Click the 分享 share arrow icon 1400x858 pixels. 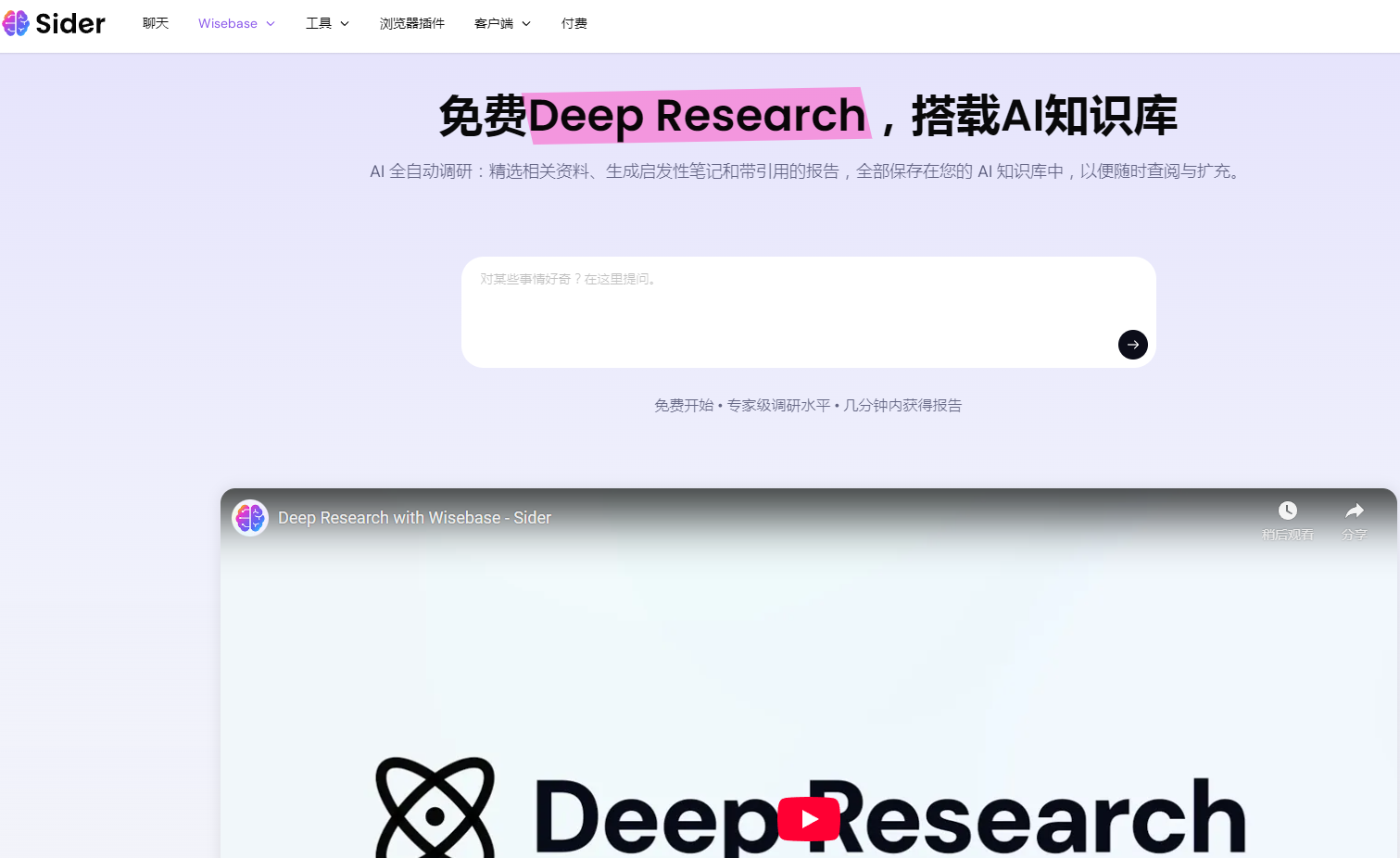click(1354, 511)
